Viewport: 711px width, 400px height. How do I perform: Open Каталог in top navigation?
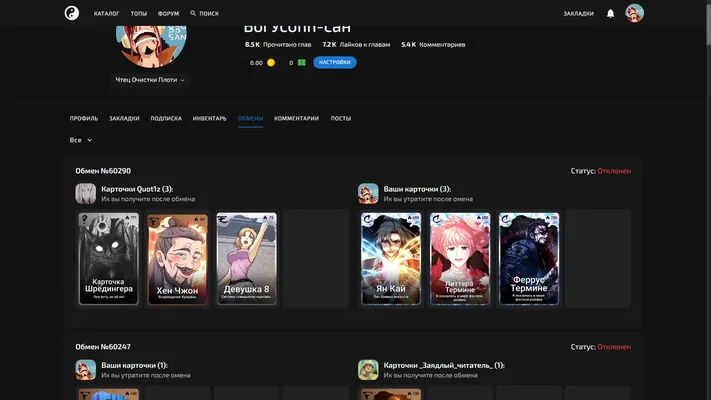tap(107, 14)
